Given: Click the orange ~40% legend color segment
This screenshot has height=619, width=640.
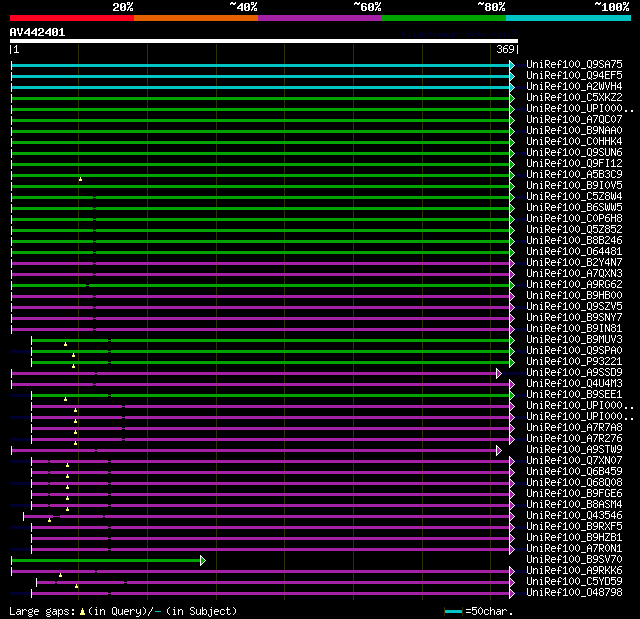Looking at the screenshot, I should coord(195,17).
